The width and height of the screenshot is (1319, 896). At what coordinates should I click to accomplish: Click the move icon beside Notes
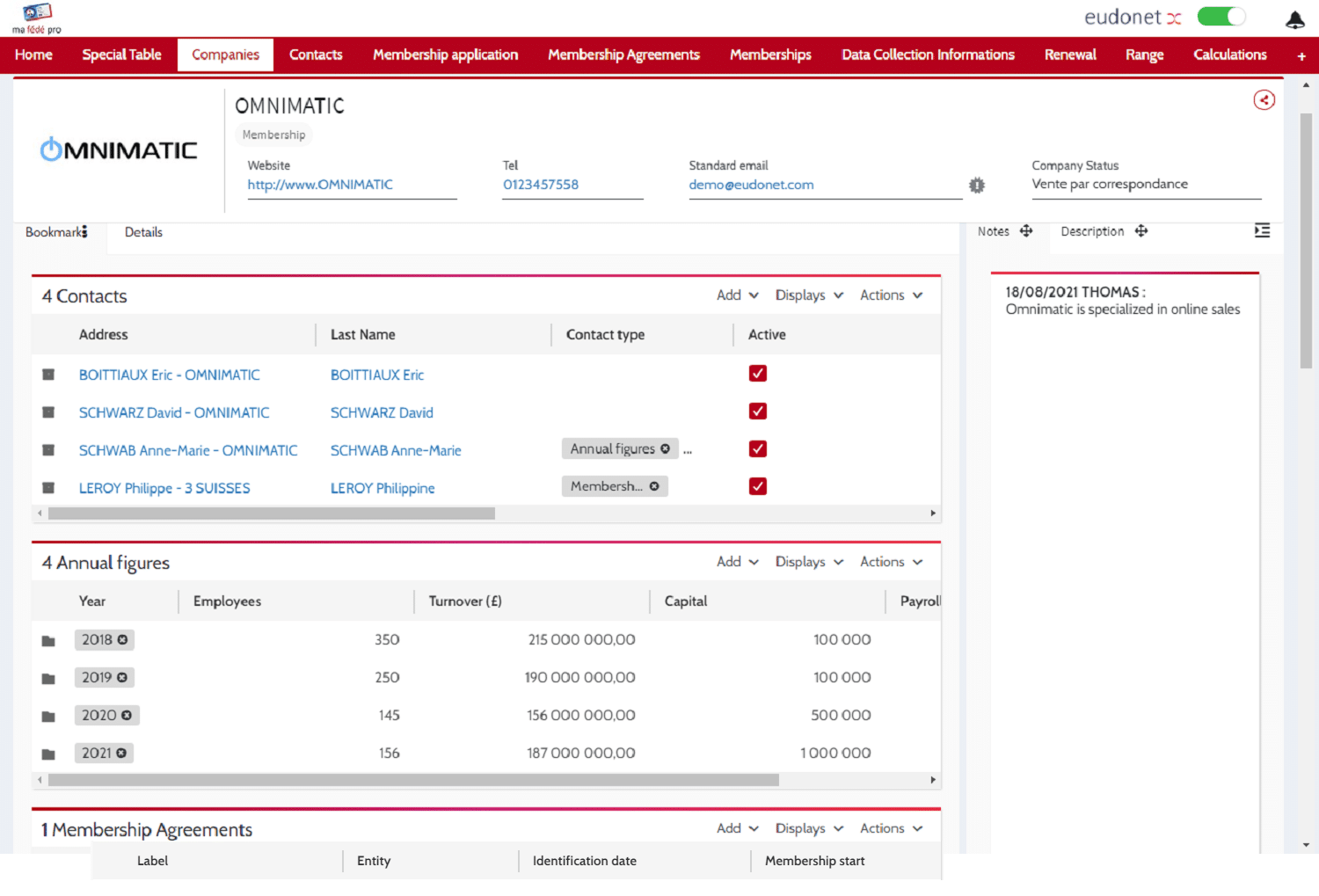tap(1026, 231)
